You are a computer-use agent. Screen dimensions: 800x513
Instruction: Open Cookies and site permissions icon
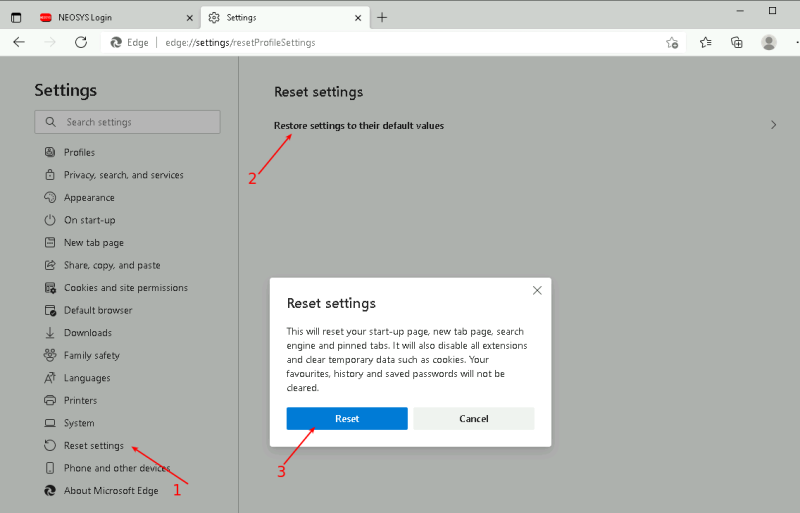pyautogui.click(x=50, y=288)
